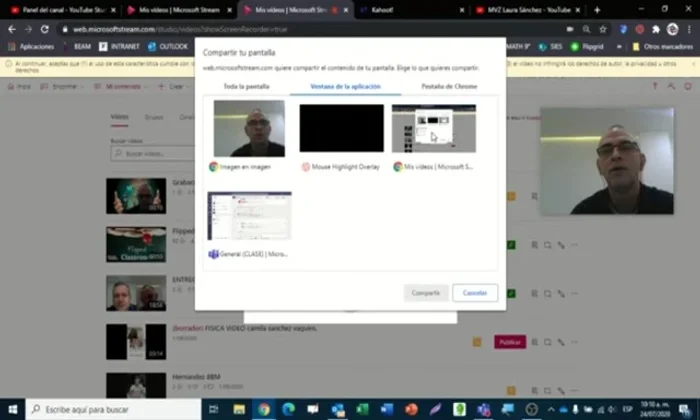Click the Buscar videos search field

(x=154, y=154)
